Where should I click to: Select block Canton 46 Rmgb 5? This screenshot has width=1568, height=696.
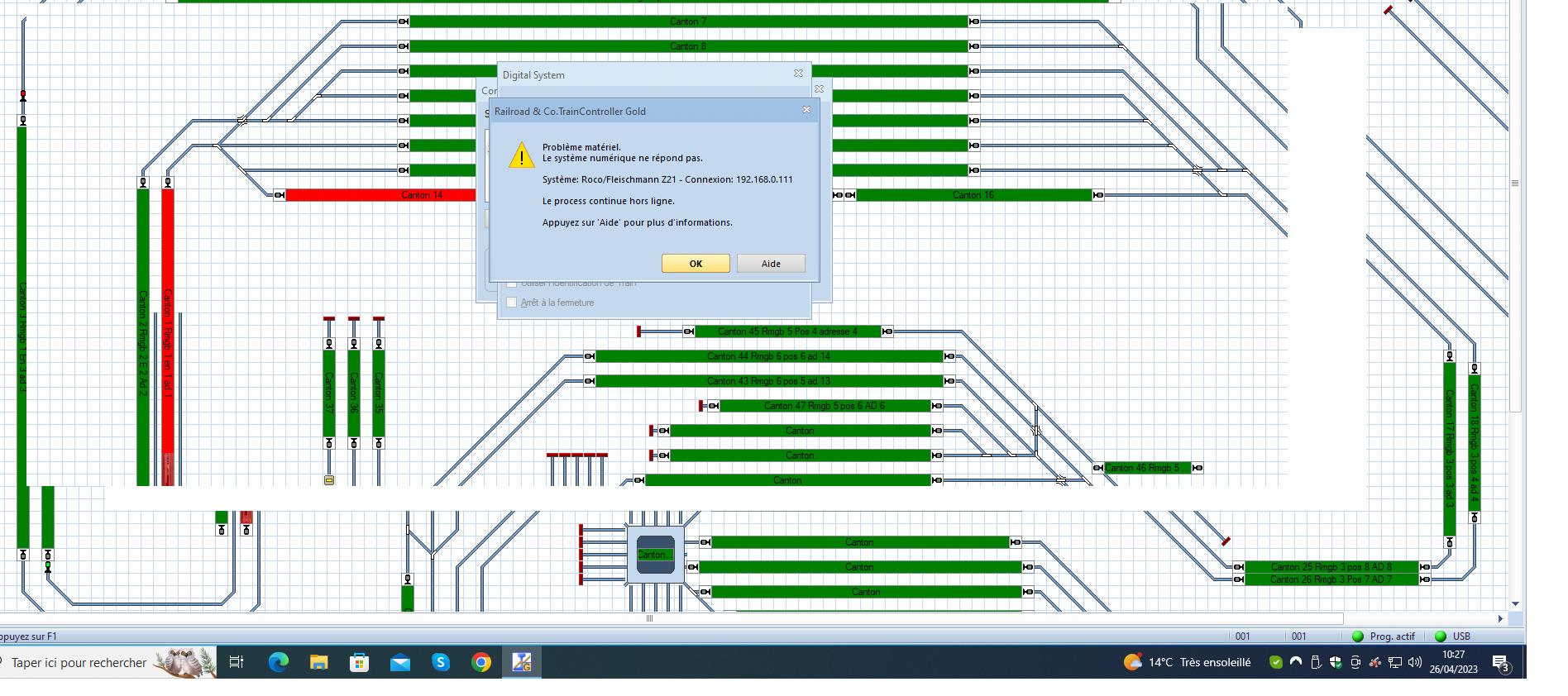point(1147,468)
